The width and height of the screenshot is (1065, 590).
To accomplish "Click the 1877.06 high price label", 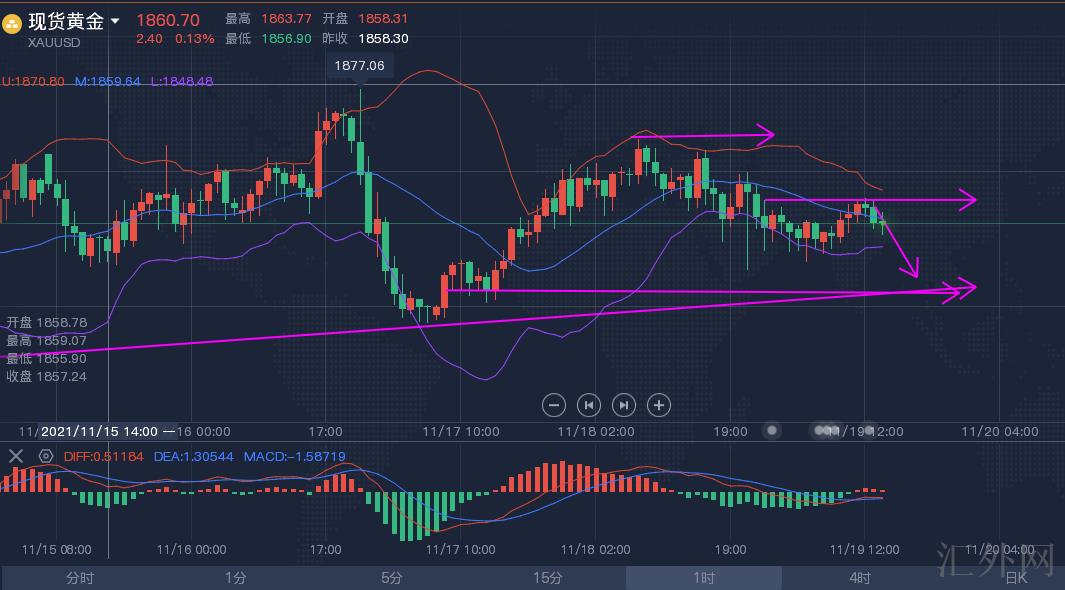I will point(359,66).
